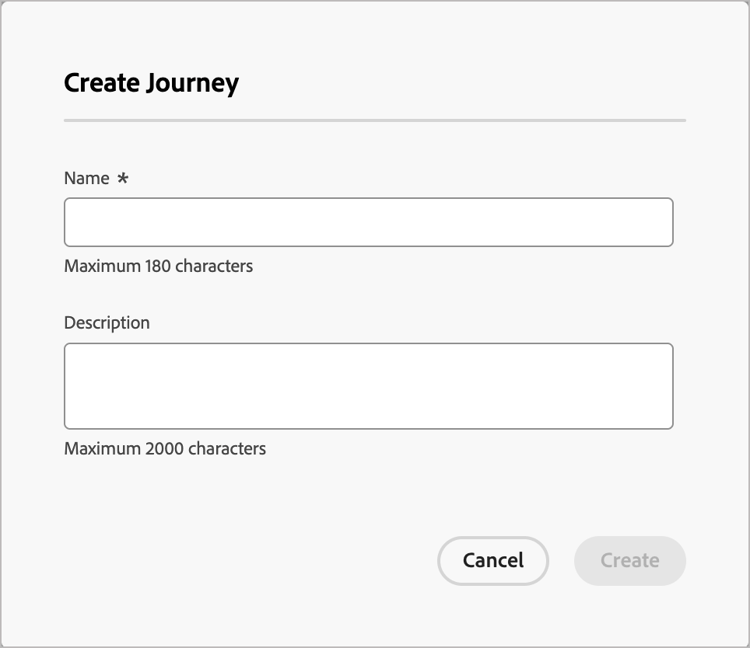Click the 'Maximum 2000 characters' helper text

[x=165, y=449]
